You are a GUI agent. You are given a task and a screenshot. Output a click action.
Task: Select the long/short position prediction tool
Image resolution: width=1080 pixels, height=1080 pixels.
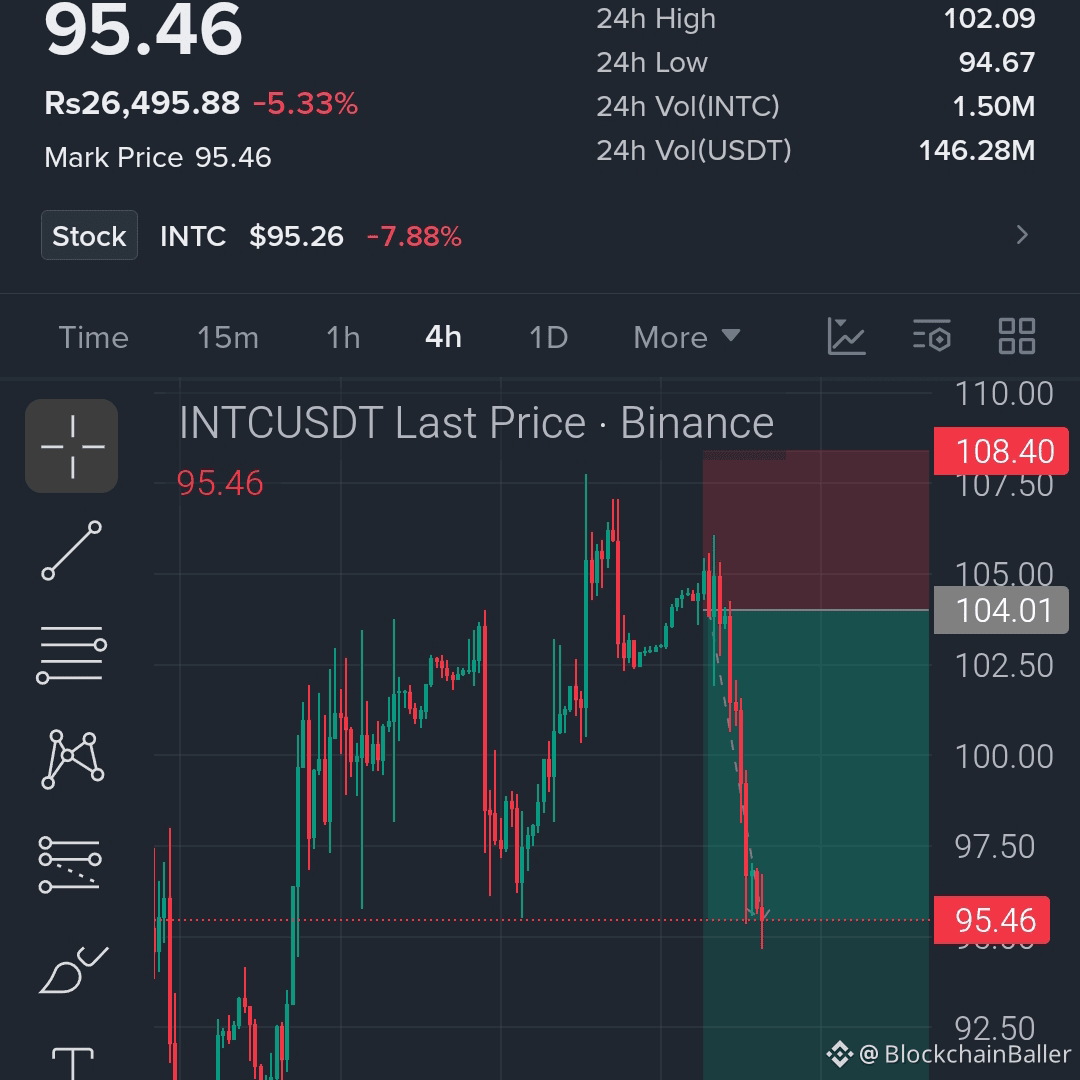pos(72,864)
